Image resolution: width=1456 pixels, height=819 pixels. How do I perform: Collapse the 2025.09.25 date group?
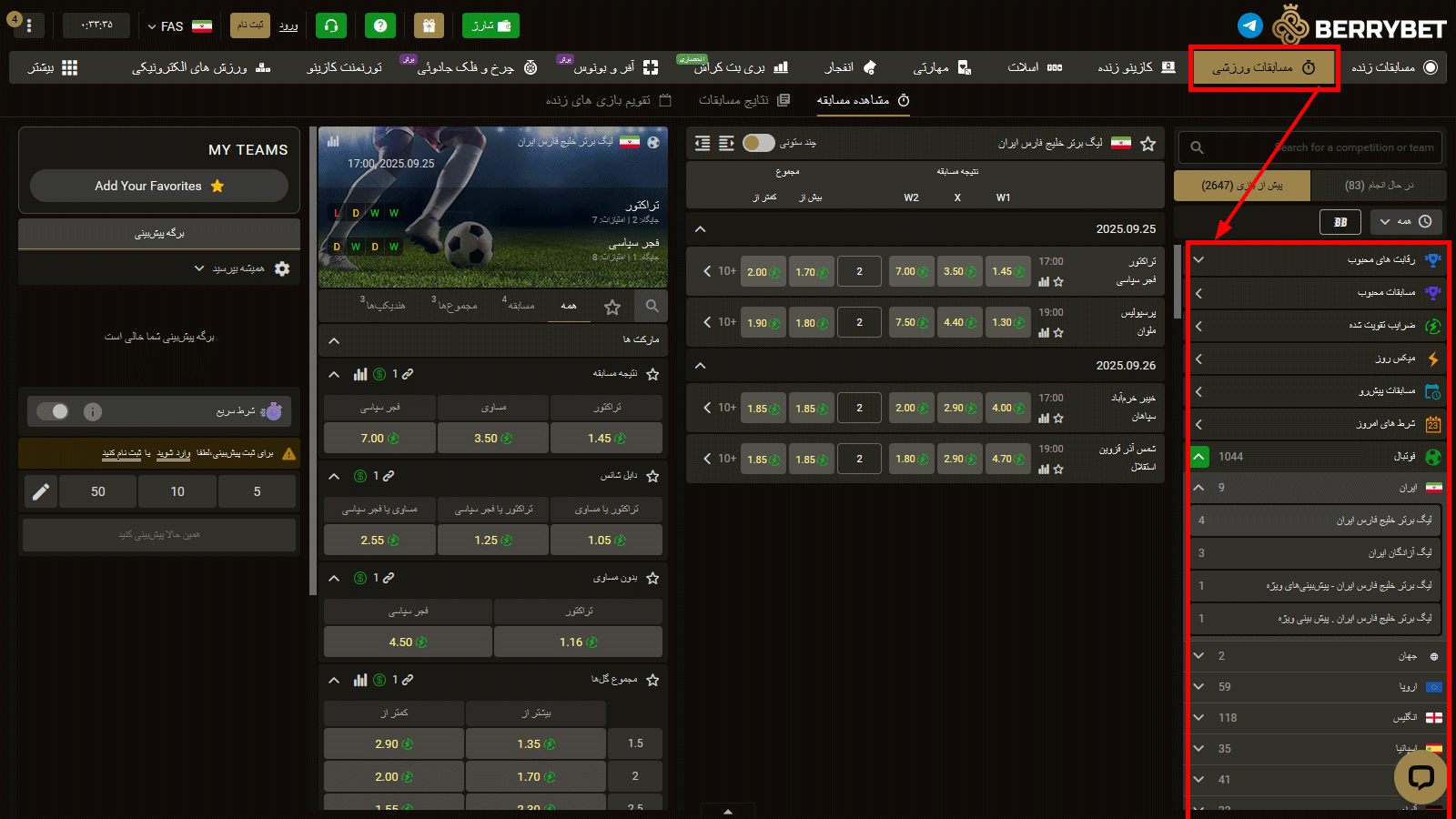pyautogui.click(x=700, y=229)
